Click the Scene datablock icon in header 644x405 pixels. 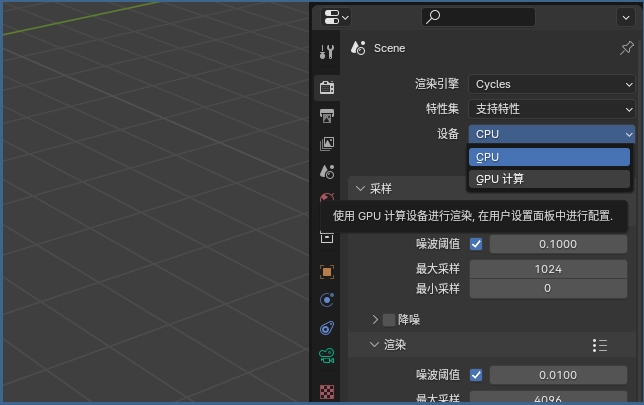click(358, 48)
